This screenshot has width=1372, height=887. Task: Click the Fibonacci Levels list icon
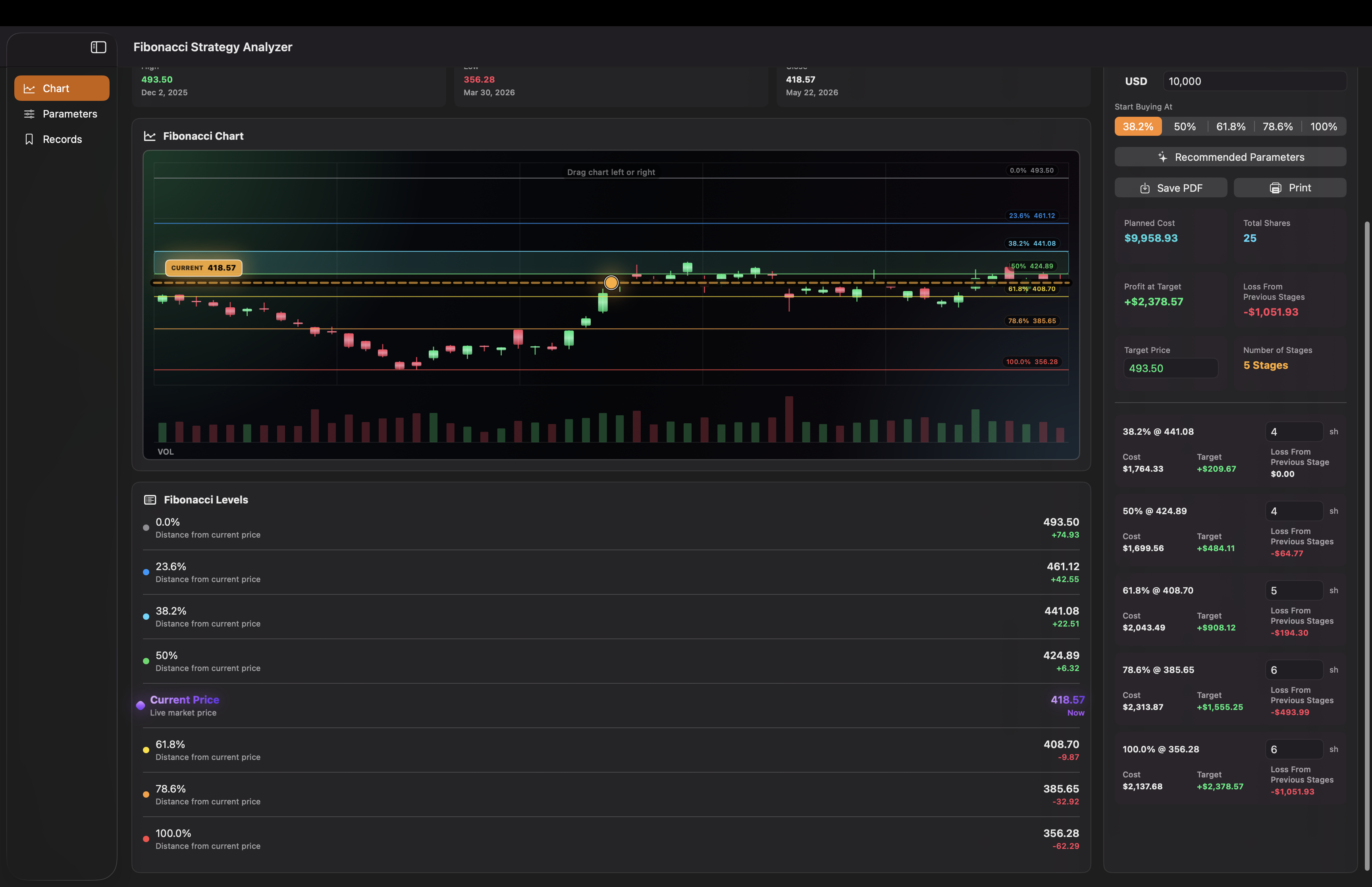pyautogui.click(x=150, y=500)
